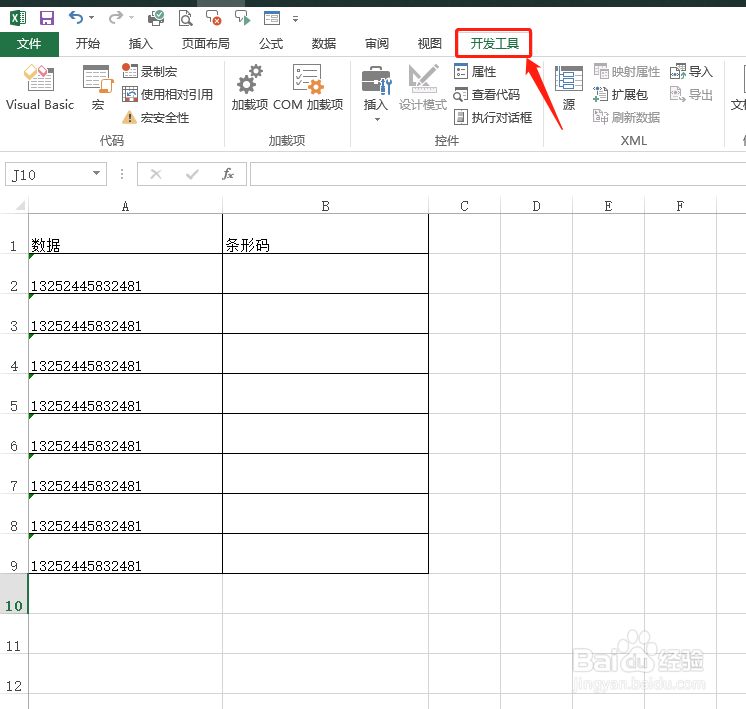746x709 pixels.
Task: Expand the Name Box dropdown arrow
Action: 97,174
